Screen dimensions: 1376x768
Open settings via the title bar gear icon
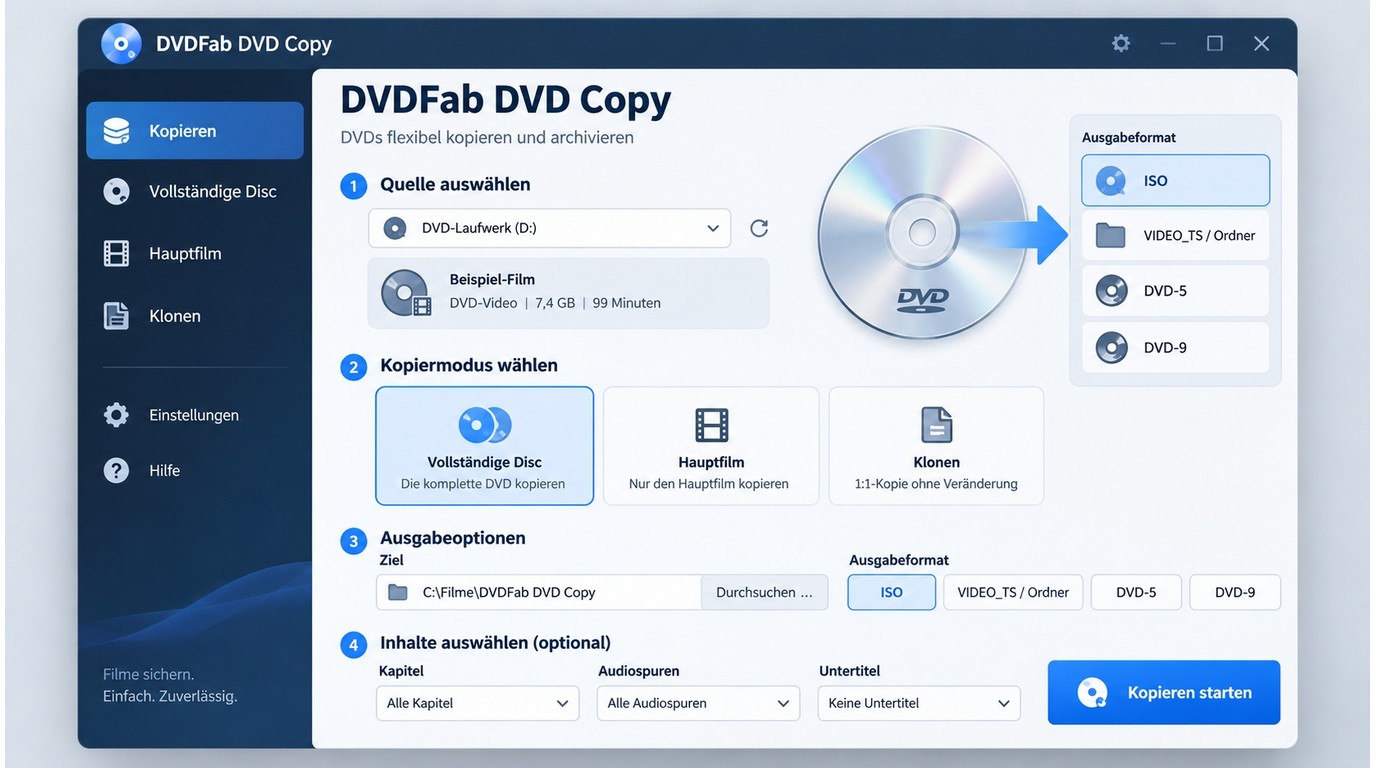1121,44
